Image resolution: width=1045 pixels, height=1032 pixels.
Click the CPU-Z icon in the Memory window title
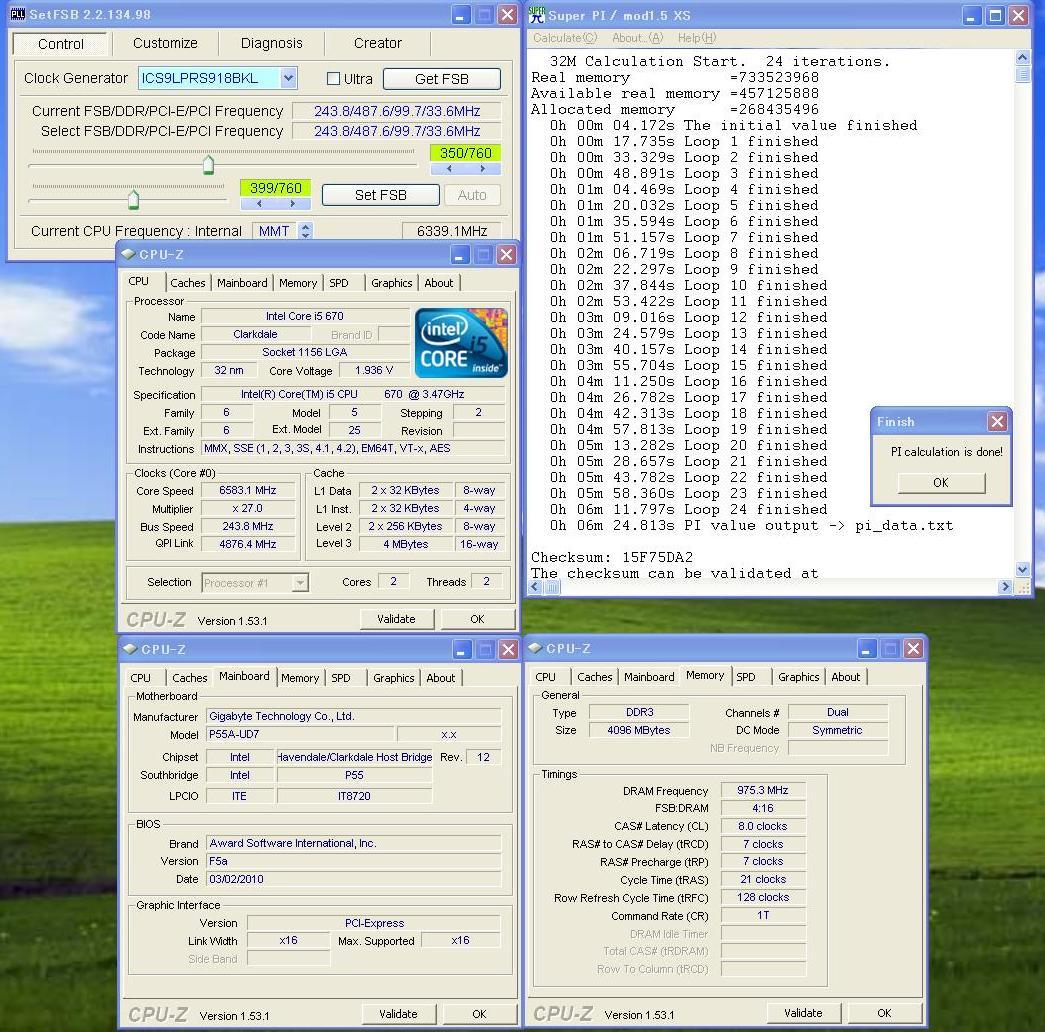[x=535, y=648]
